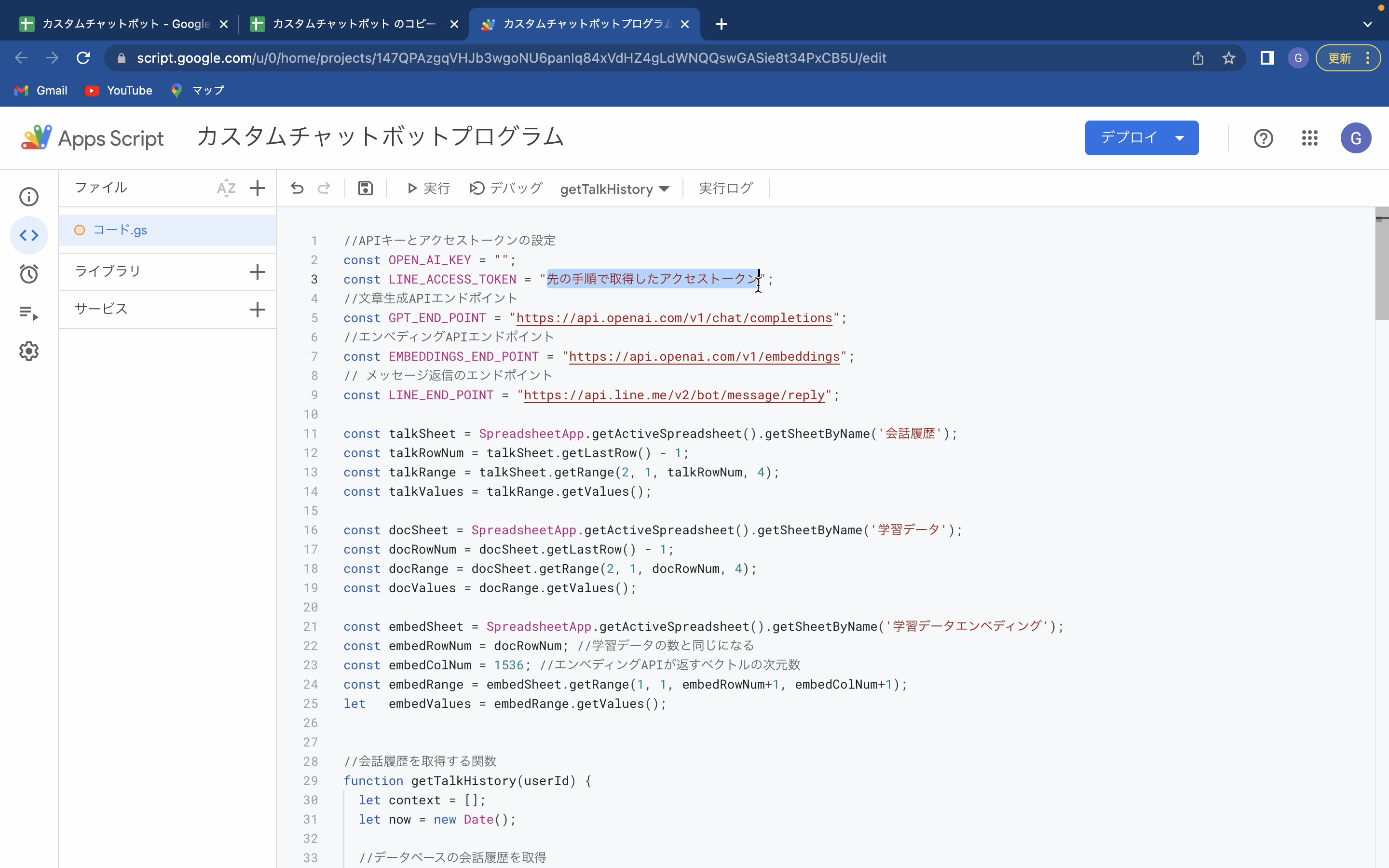Screen dimensions: 1389x868
Task: Open the Triggers panel
Action: (29, 274)
